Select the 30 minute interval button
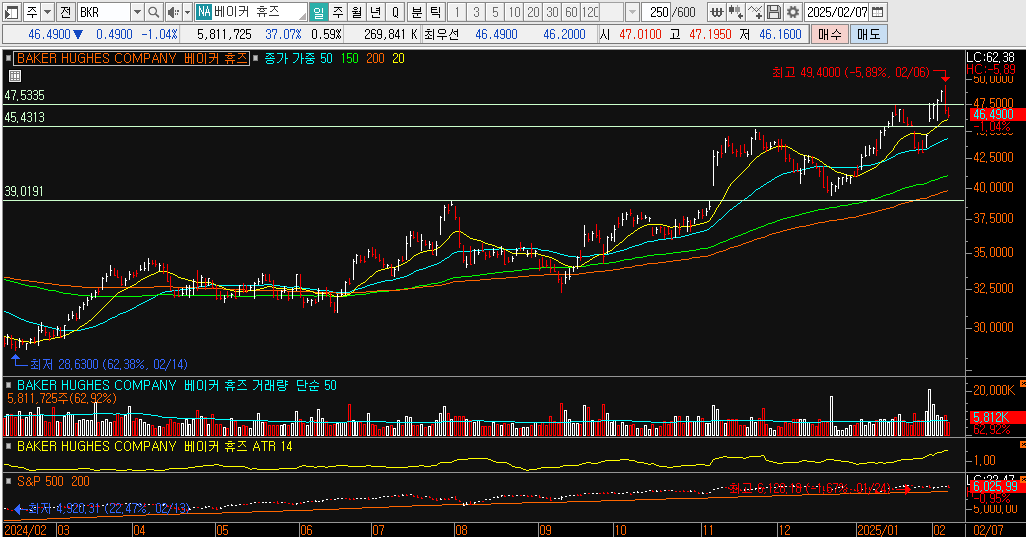This screenshot has width=1026, height=537. 552,12
